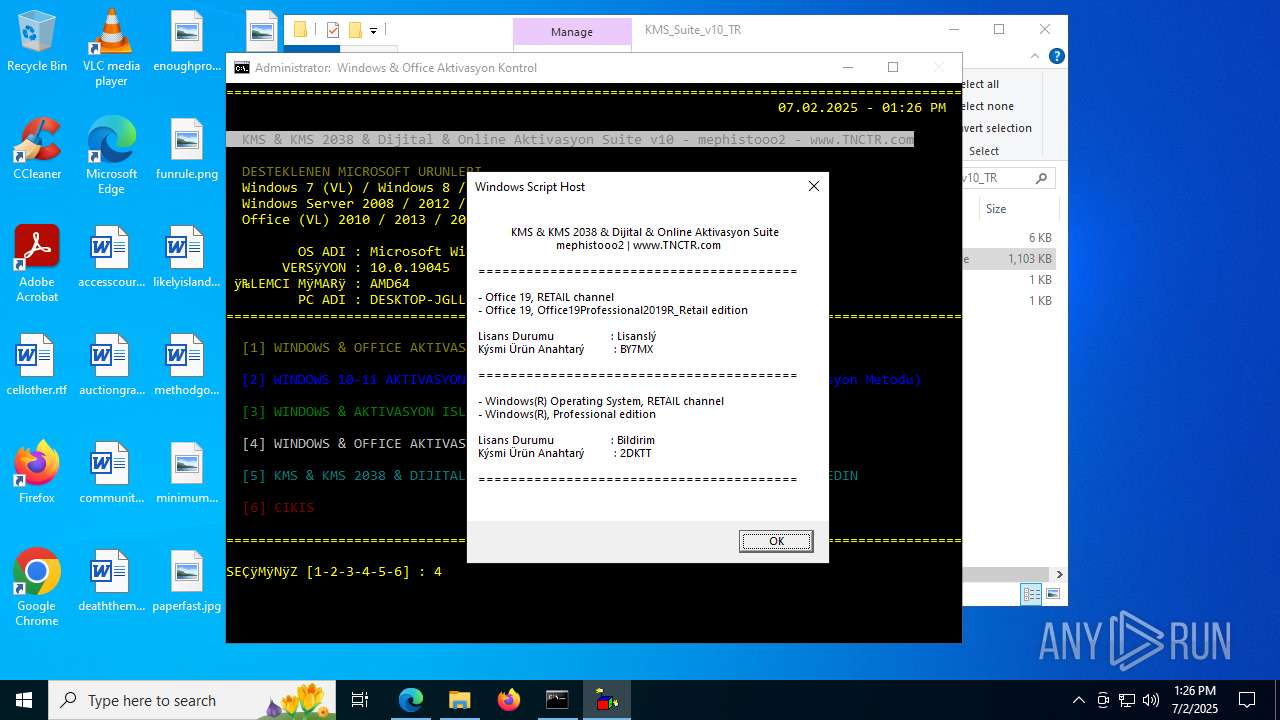Screen dimensions: 1280x720
Task: Open Windows Start menu
Action: [24, 700]
